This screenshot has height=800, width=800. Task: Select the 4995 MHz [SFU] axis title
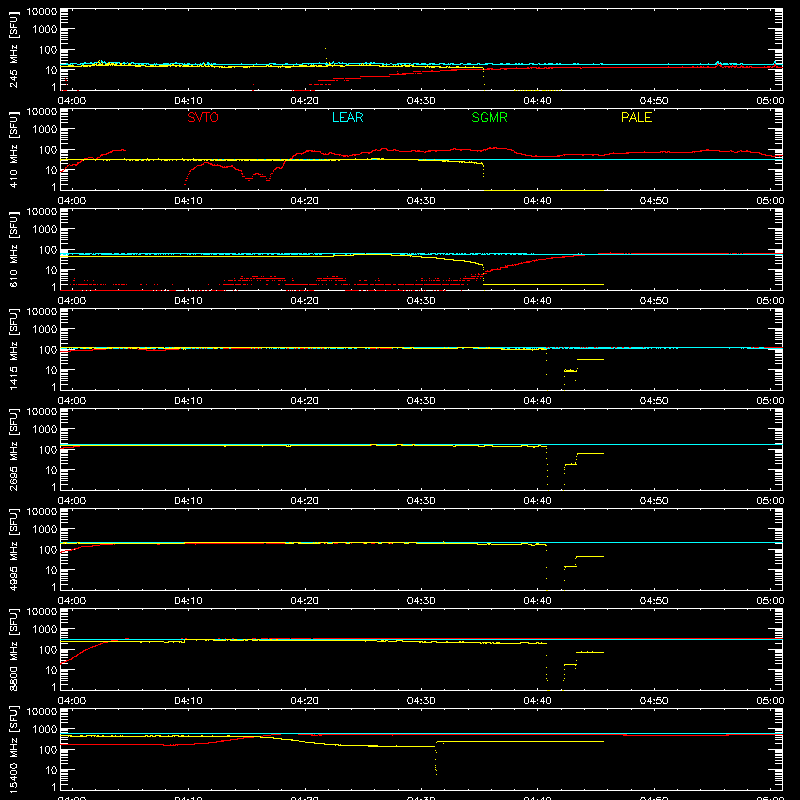pyautogui.click(x=13, y=549)
